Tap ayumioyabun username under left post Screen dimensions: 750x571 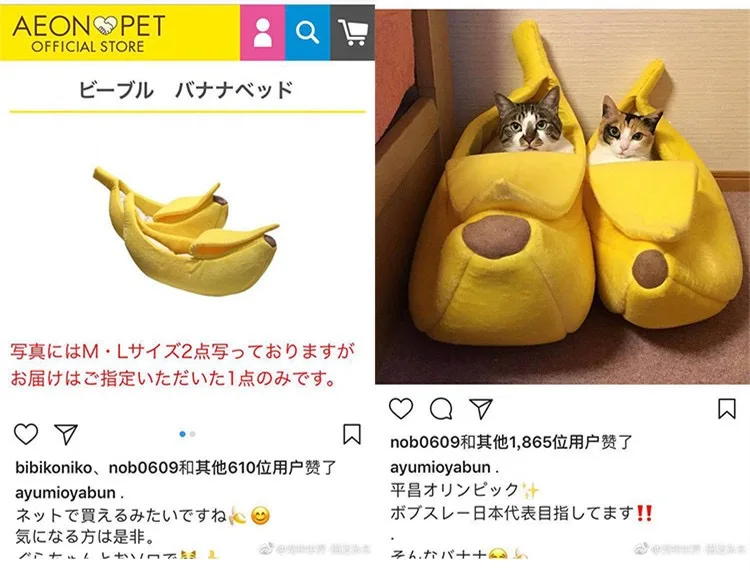(x=66, y=493)
